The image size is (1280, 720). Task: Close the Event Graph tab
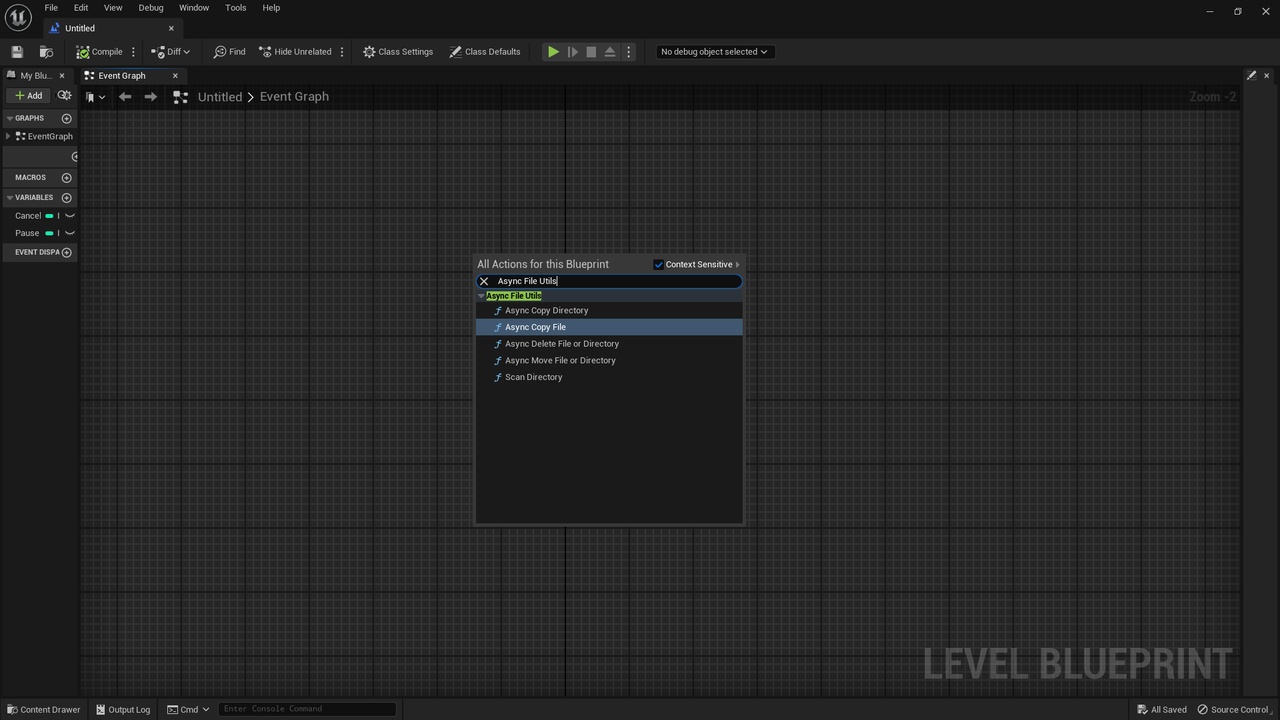coord(175,76)
